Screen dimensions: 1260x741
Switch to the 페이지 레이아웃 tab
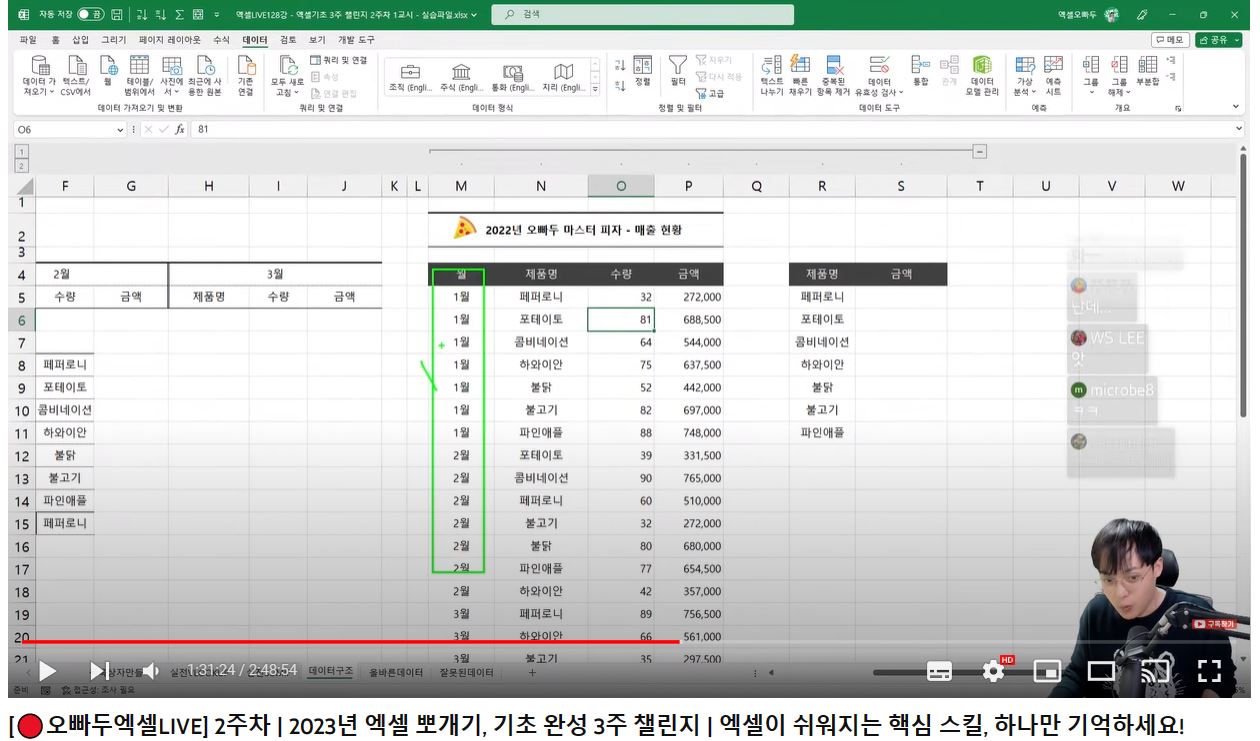pos(170,39)
